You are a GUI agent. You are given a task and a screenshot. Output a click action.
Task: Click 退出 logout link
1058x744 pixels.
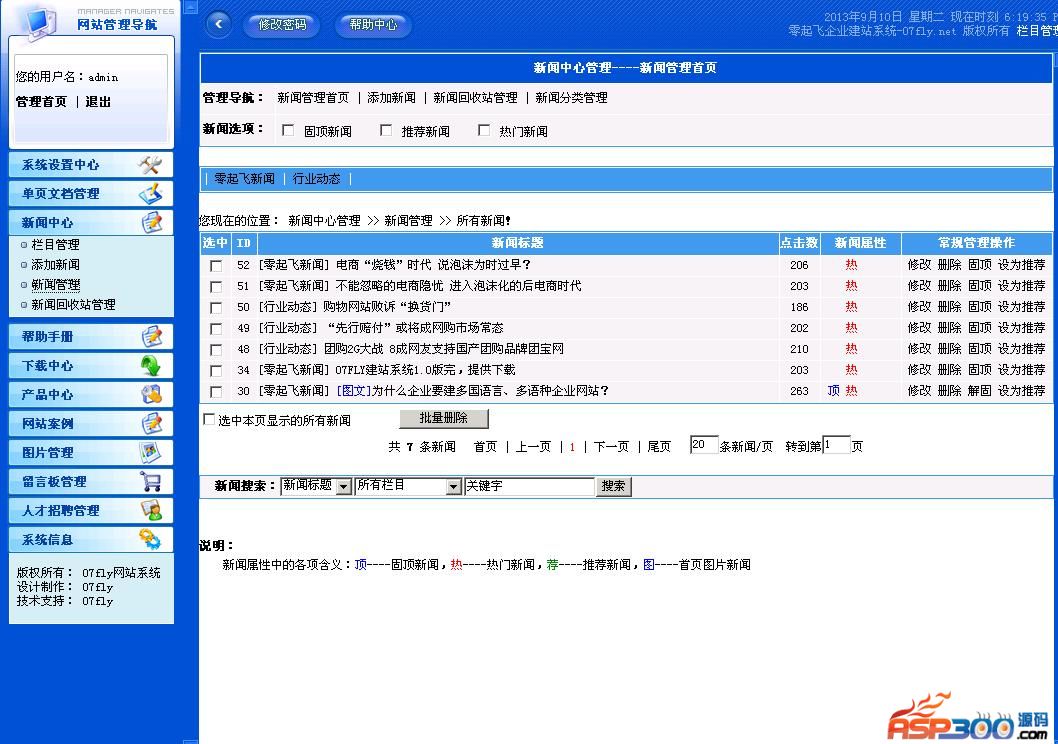click(98, 102)
